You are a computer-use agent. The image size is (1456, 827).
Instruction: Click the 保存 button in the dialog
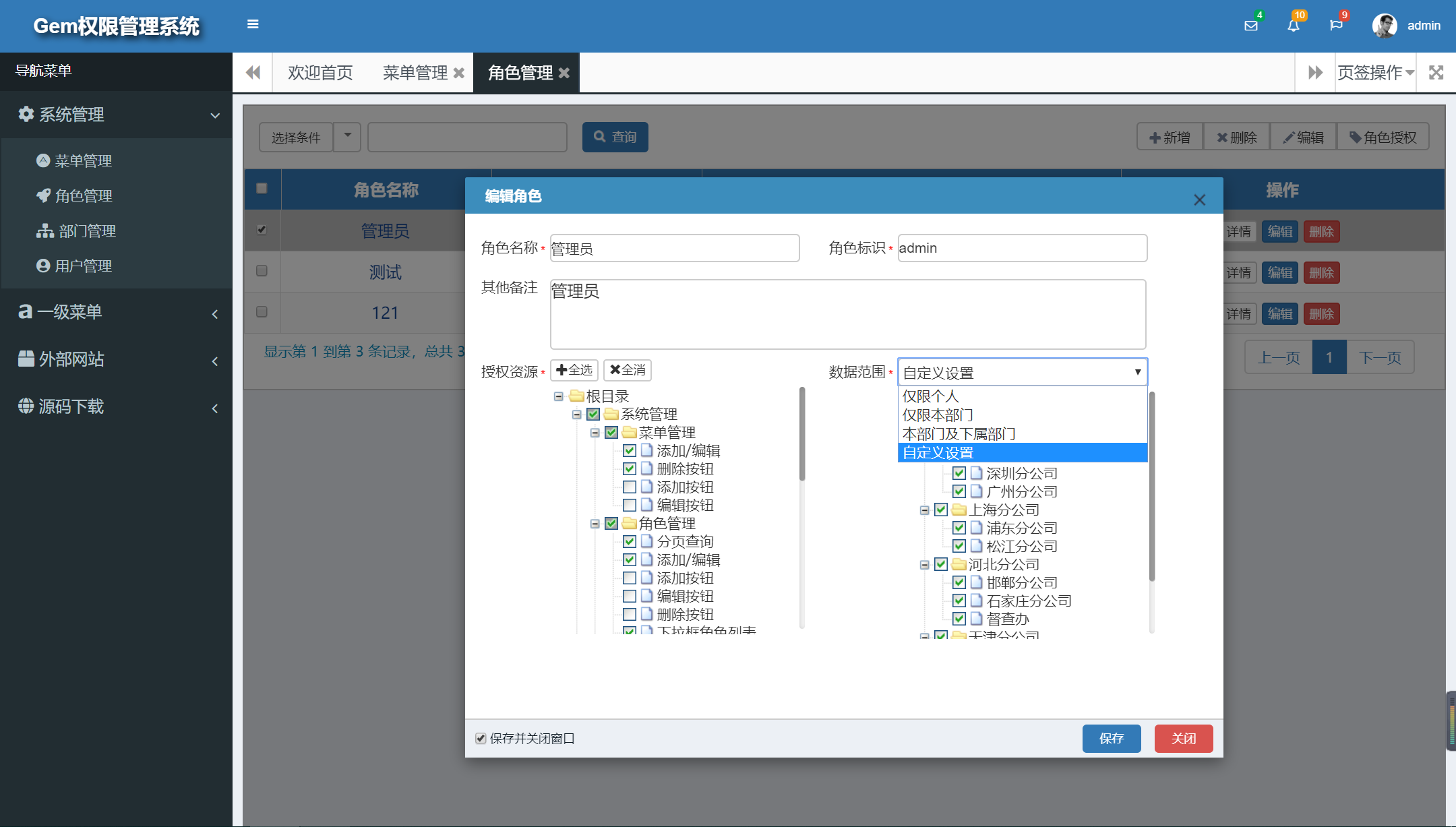coord(1112,738)
